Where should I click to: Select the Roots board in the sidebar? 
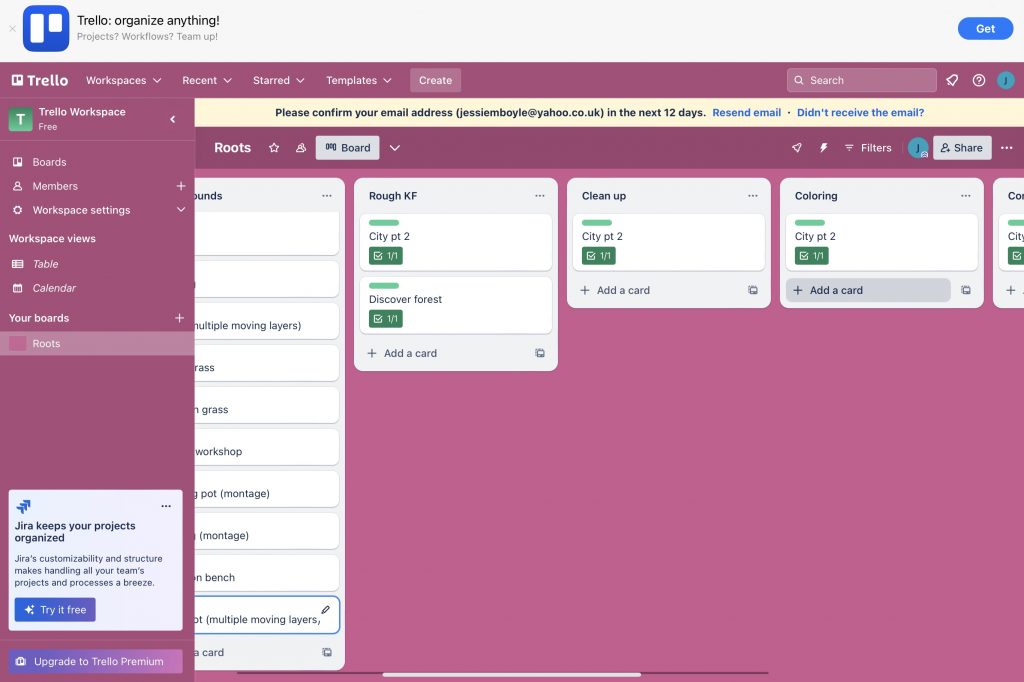click(97, 344)
